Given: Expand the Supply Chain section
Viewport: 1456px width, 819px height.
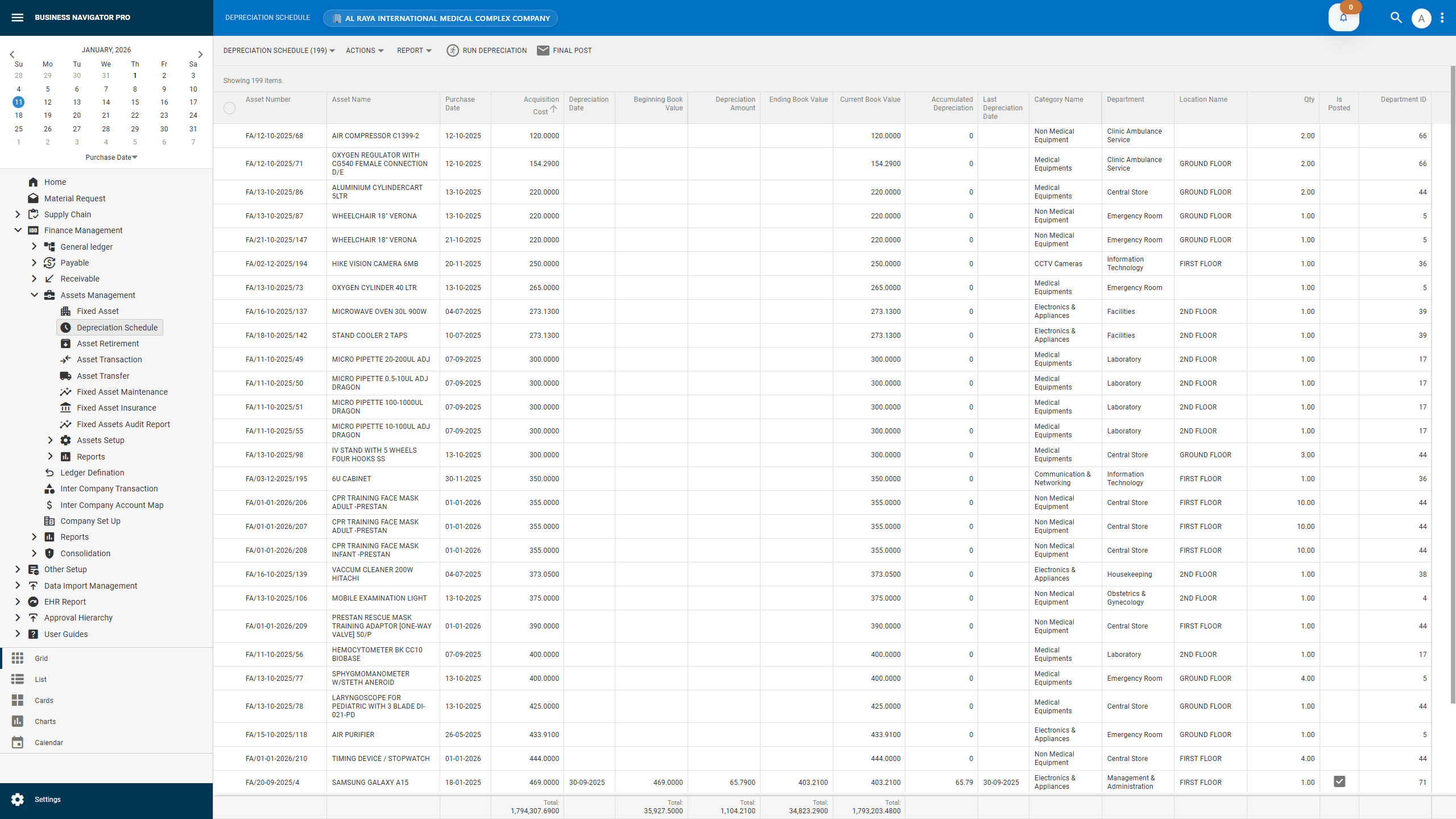Looking at the screenshot, I should click(17, 214).
